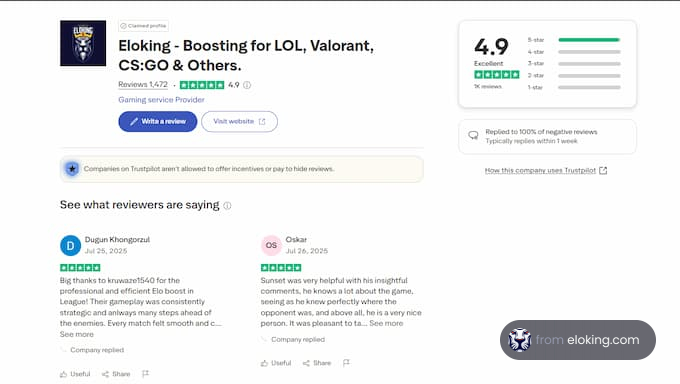680x384 pixels.
Task: Open Visit website link button
Action: 239,121
